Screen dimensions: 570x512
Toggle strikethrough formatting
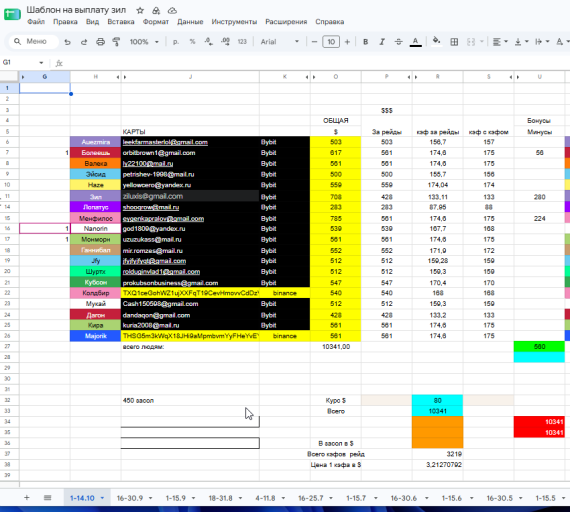[398, 42]
